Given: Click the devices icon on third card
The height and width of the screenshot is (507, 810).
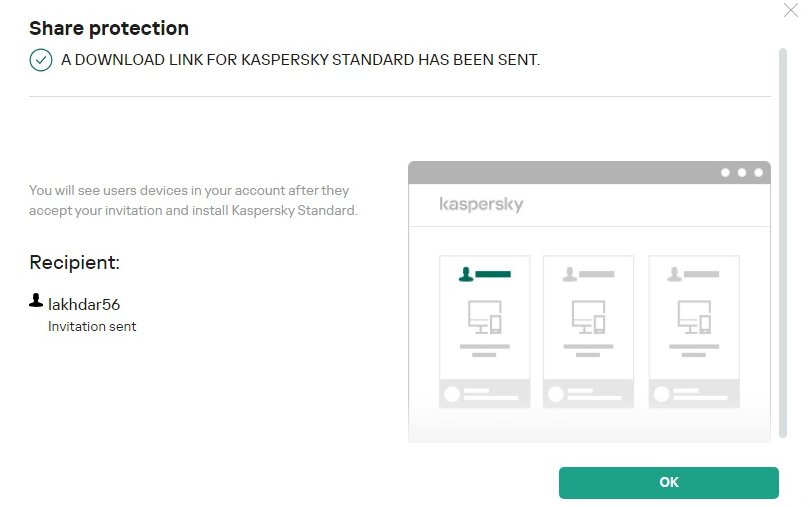Looking at the screenshot, I should (694, 317).
